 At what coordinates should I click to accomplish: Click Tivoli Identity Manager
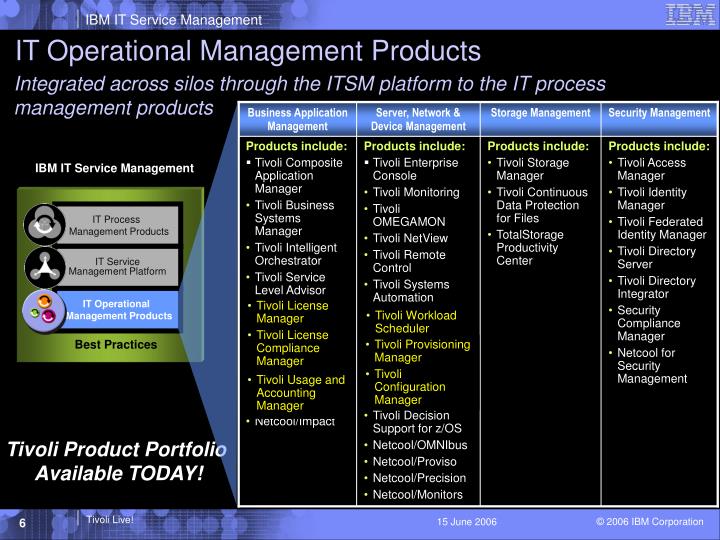click(x=652, y=198)
